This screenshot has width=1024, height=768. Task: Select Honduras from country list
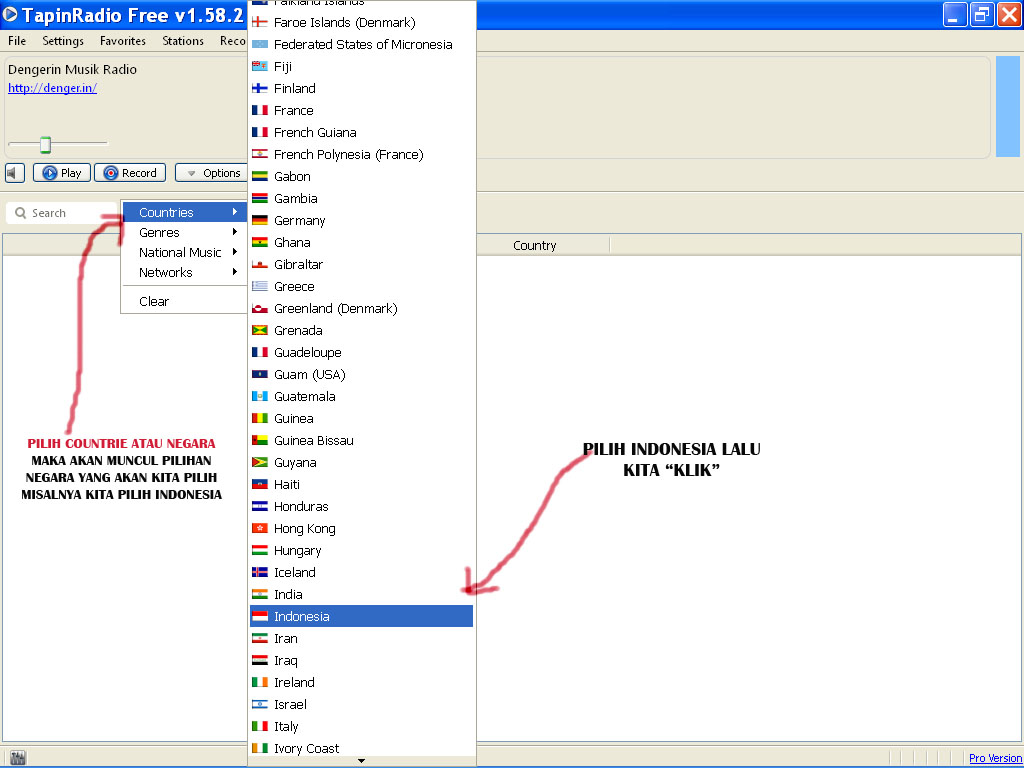click(x=361, y=506)
